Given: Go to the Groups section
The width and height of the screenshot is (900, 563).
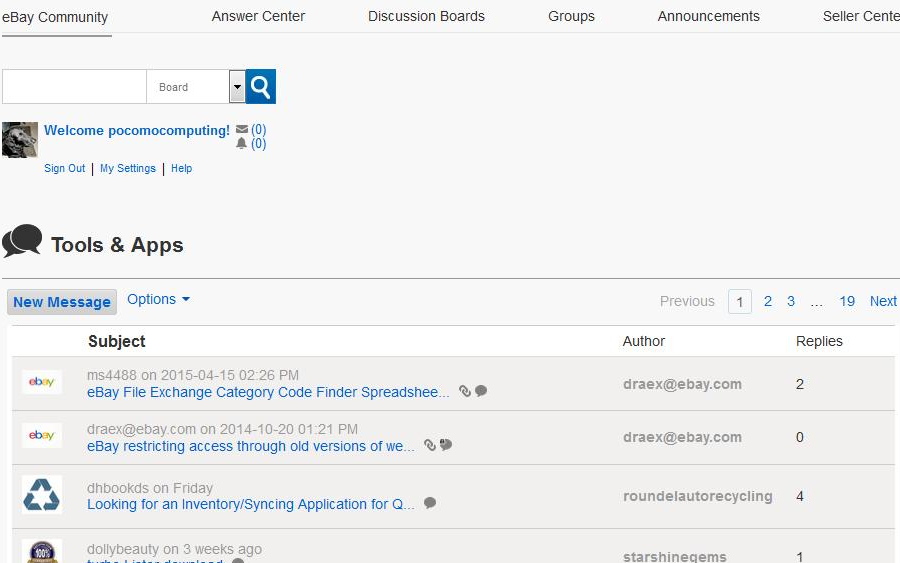Looking at the screenshot, I should [x=571, y=16].
